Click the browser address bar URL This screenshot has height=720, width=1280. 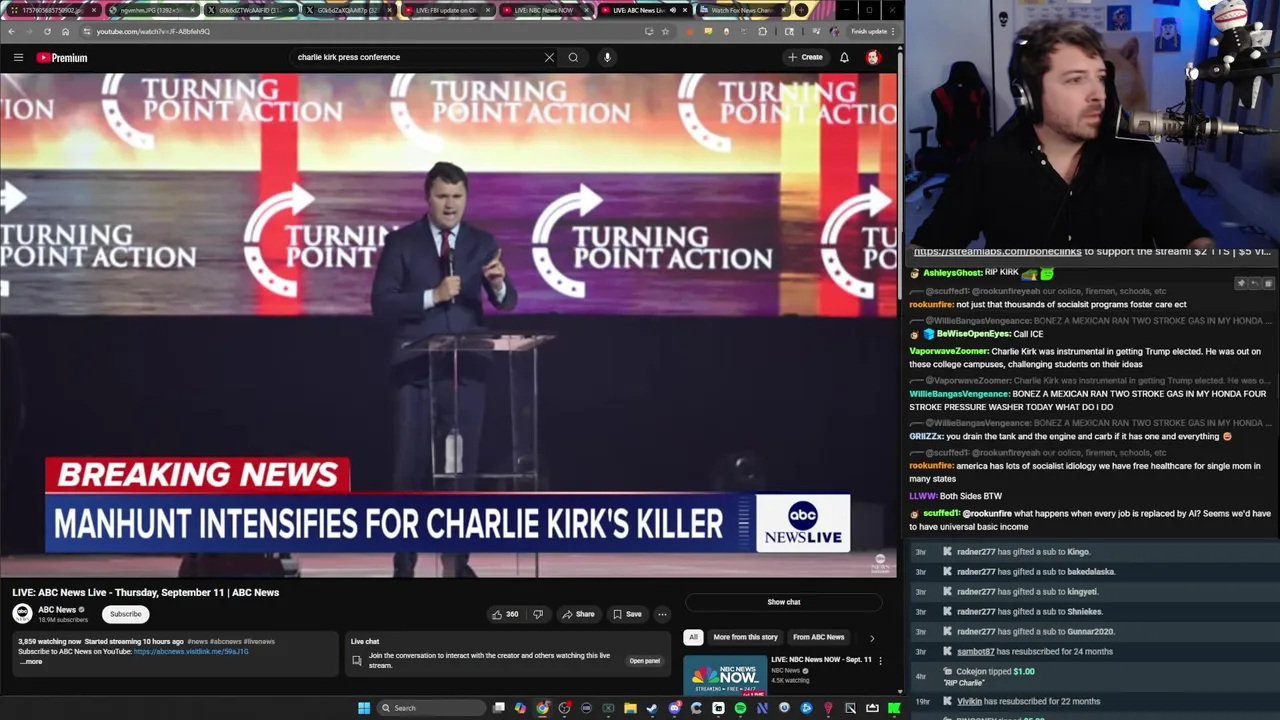pyautogui.click(x=153, y=31)
